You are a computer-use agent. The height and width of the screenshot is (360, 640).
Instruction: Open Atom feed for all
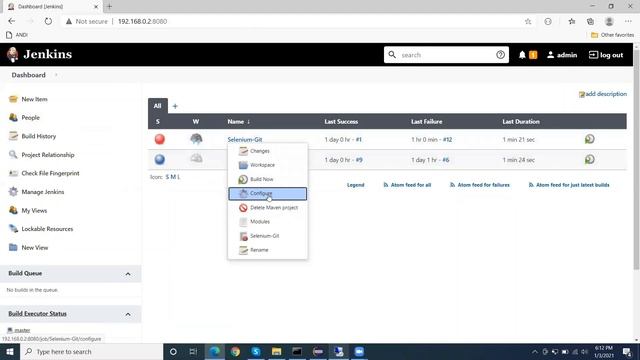click(x=407, y=185)
